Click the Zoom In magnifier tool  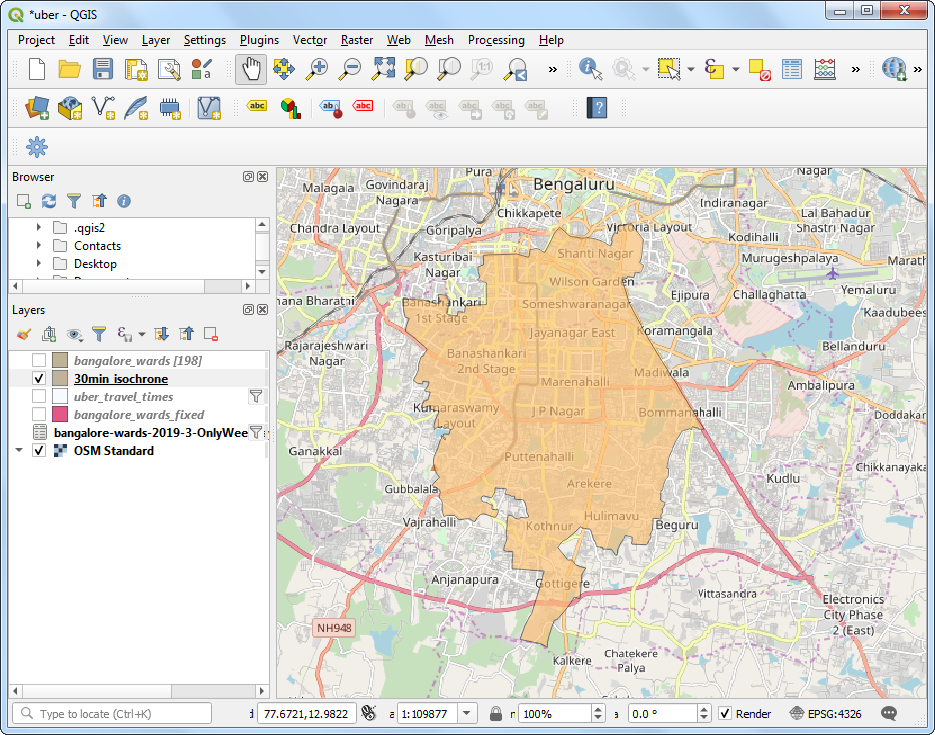317,69
